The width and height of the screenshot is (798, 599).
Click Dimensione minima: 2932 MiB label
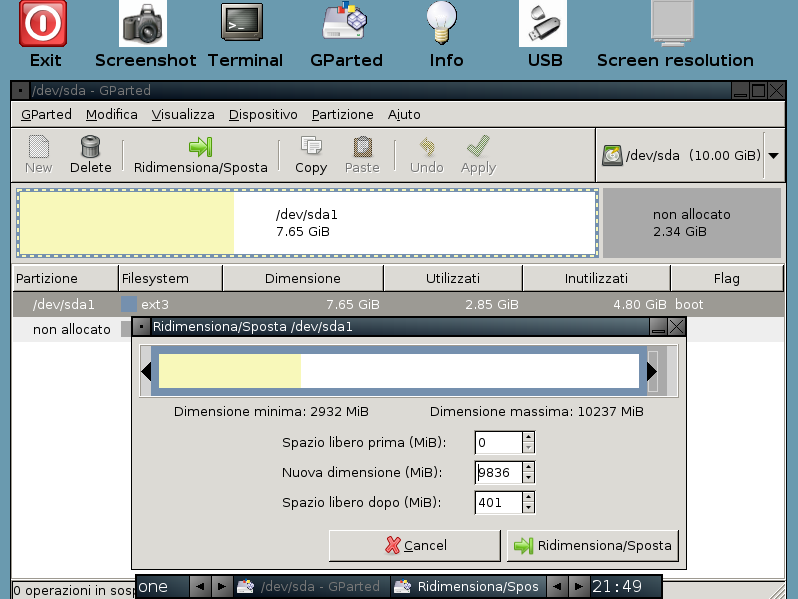point(271,411)
